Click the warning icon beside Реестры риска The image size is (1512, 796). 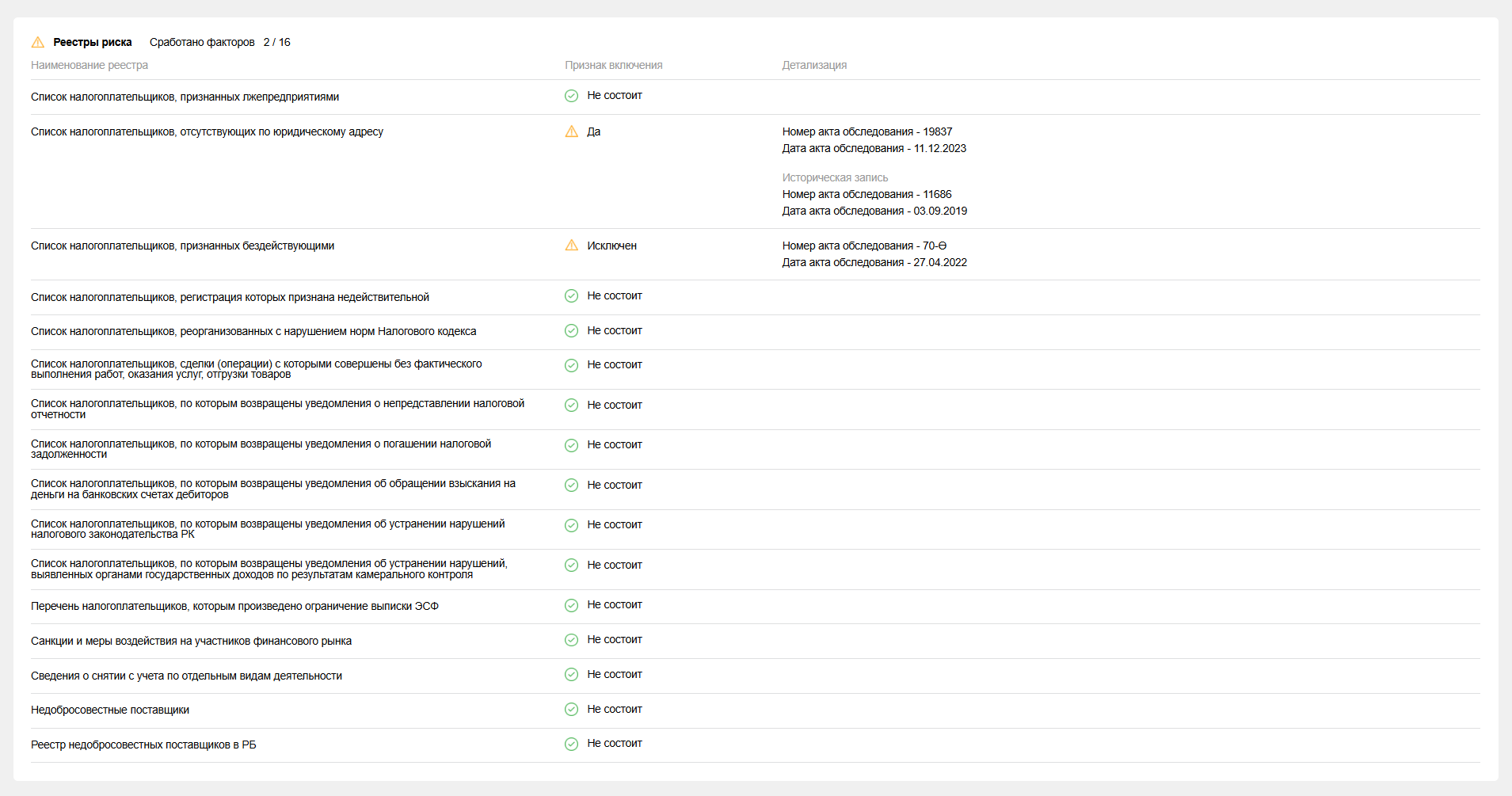[38, 42]
